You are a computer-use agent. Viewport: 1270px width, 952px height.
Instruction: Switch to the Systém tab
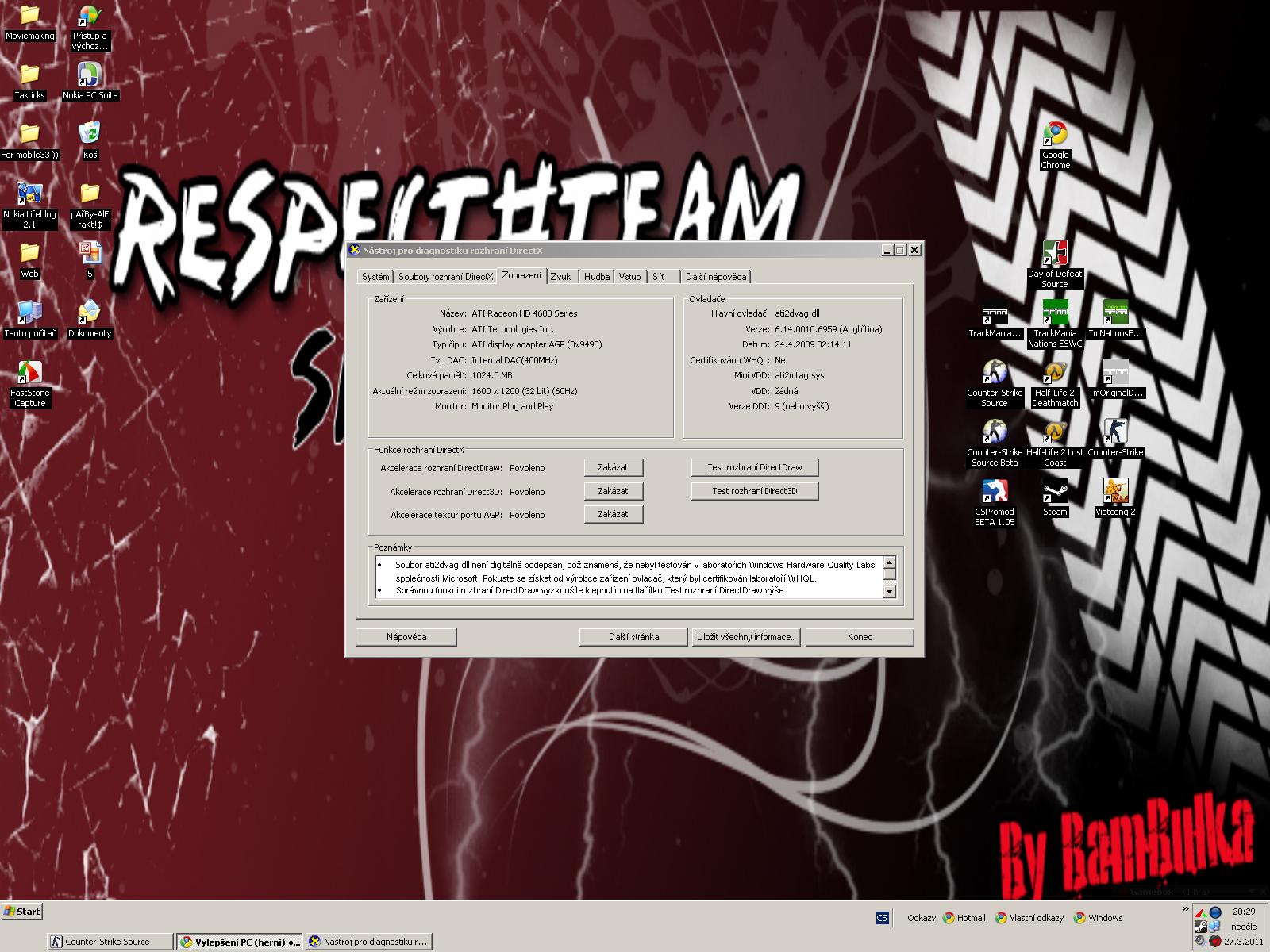point(375,277)
